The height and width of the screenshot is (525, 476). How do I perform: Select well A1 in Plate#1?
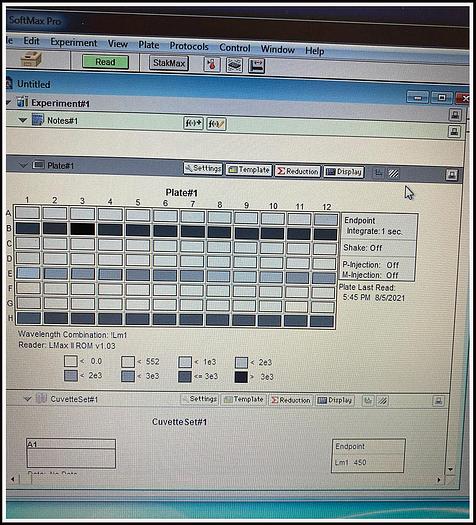(27, 213)
